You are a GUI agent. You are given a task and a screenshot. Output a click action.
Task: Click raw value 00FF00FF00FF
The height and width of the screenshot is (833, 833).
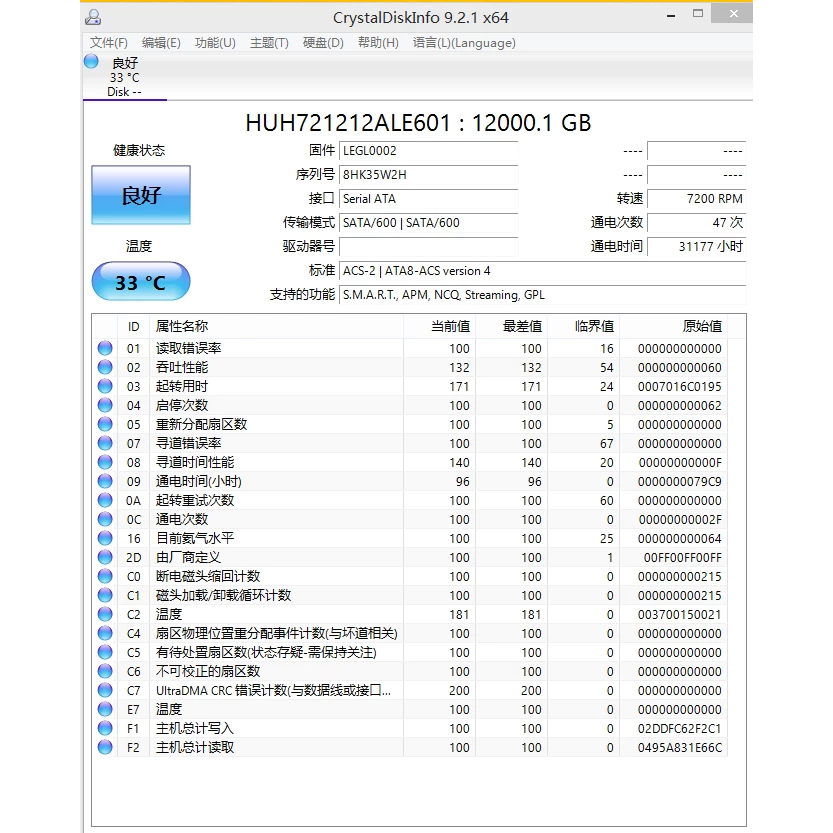coord(683,558)
